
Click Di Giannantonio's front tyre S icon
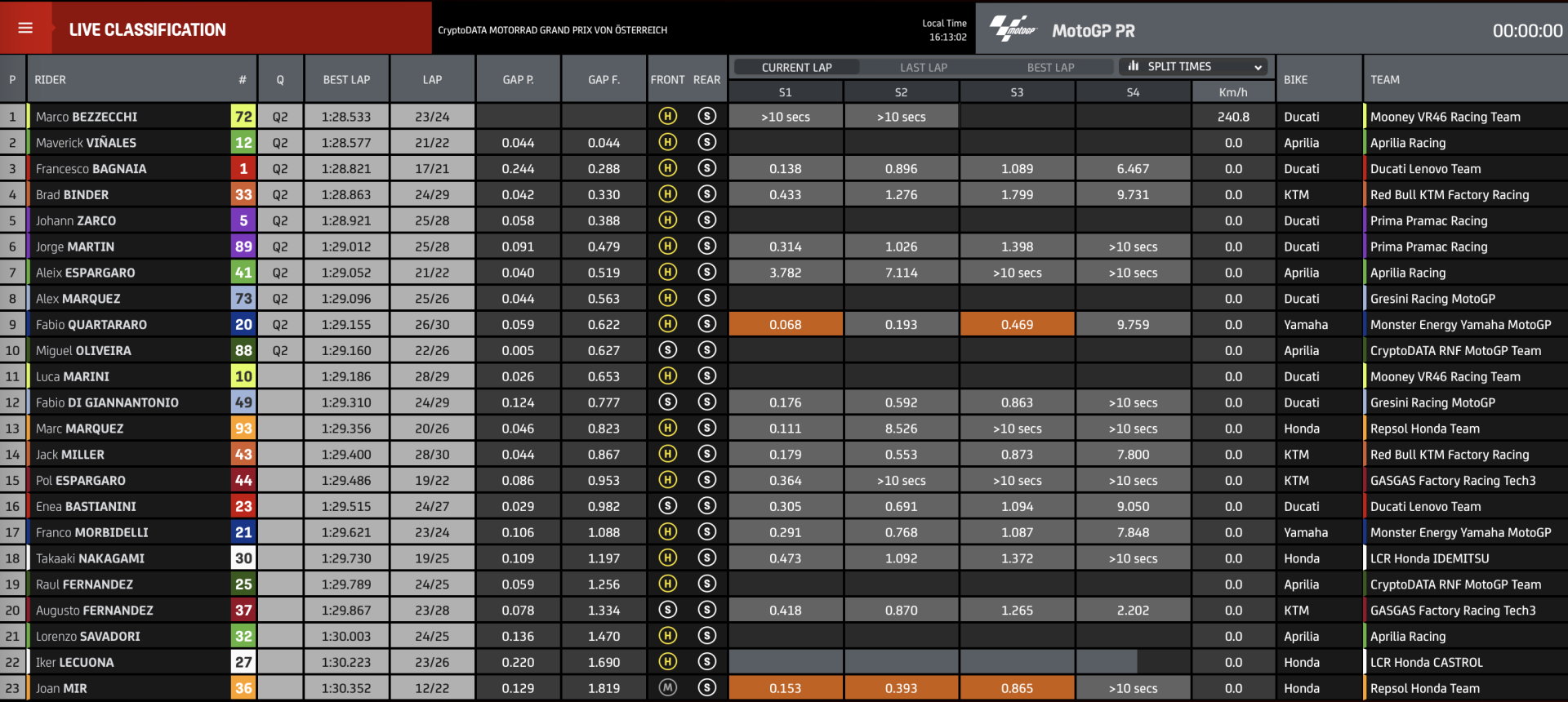(667, 402)
